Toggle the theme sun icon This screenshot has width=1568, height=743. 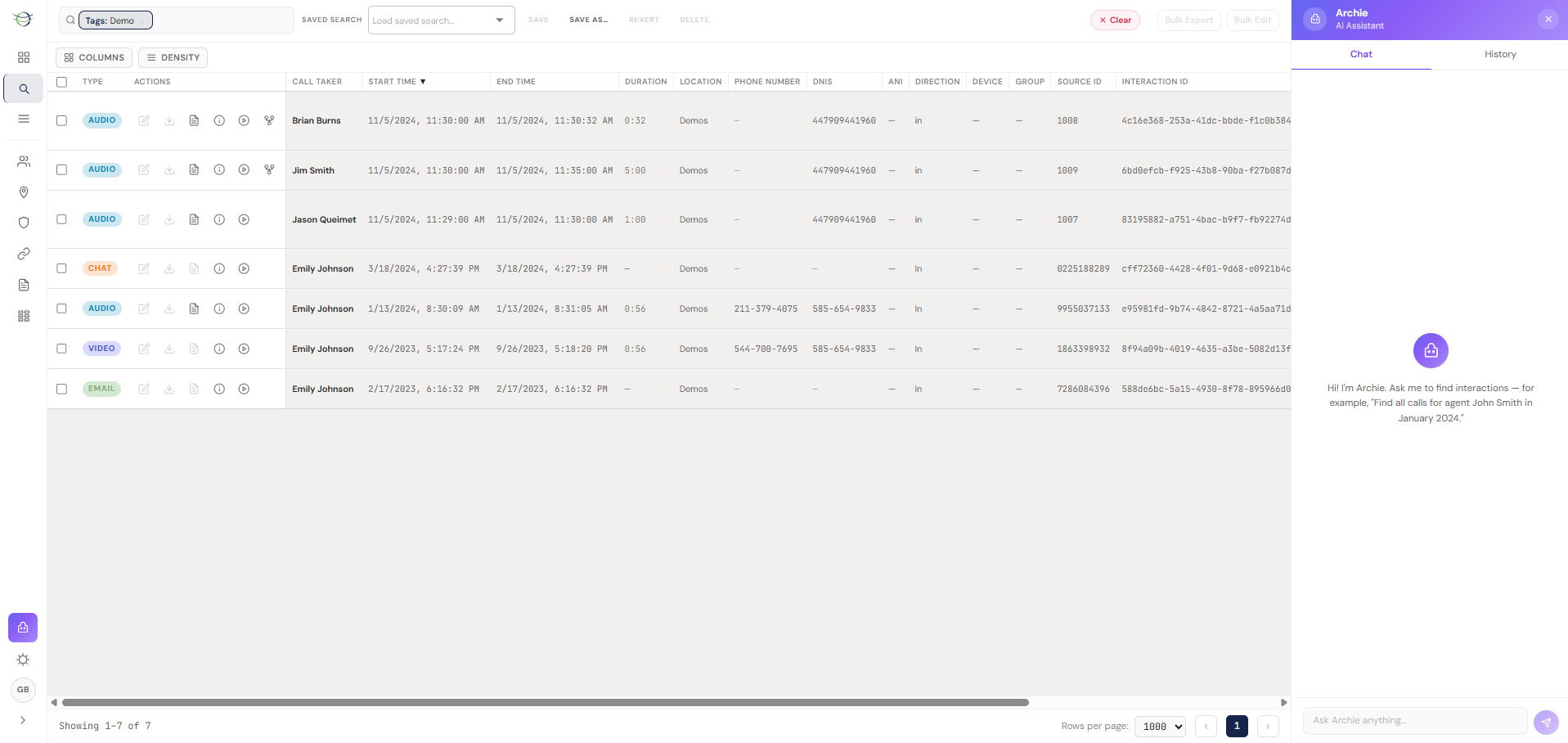(x=23, y=660)
